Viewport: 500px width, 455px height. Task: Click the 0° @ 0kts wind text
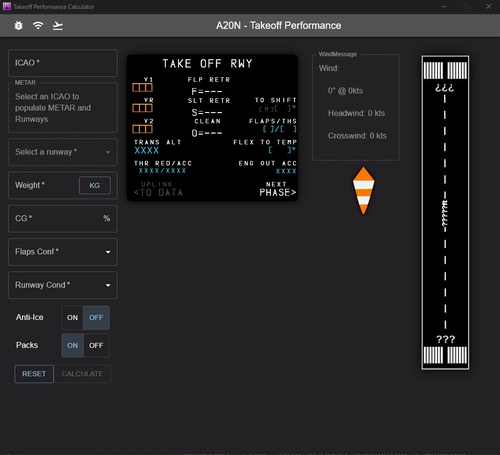tap(345, 91)
